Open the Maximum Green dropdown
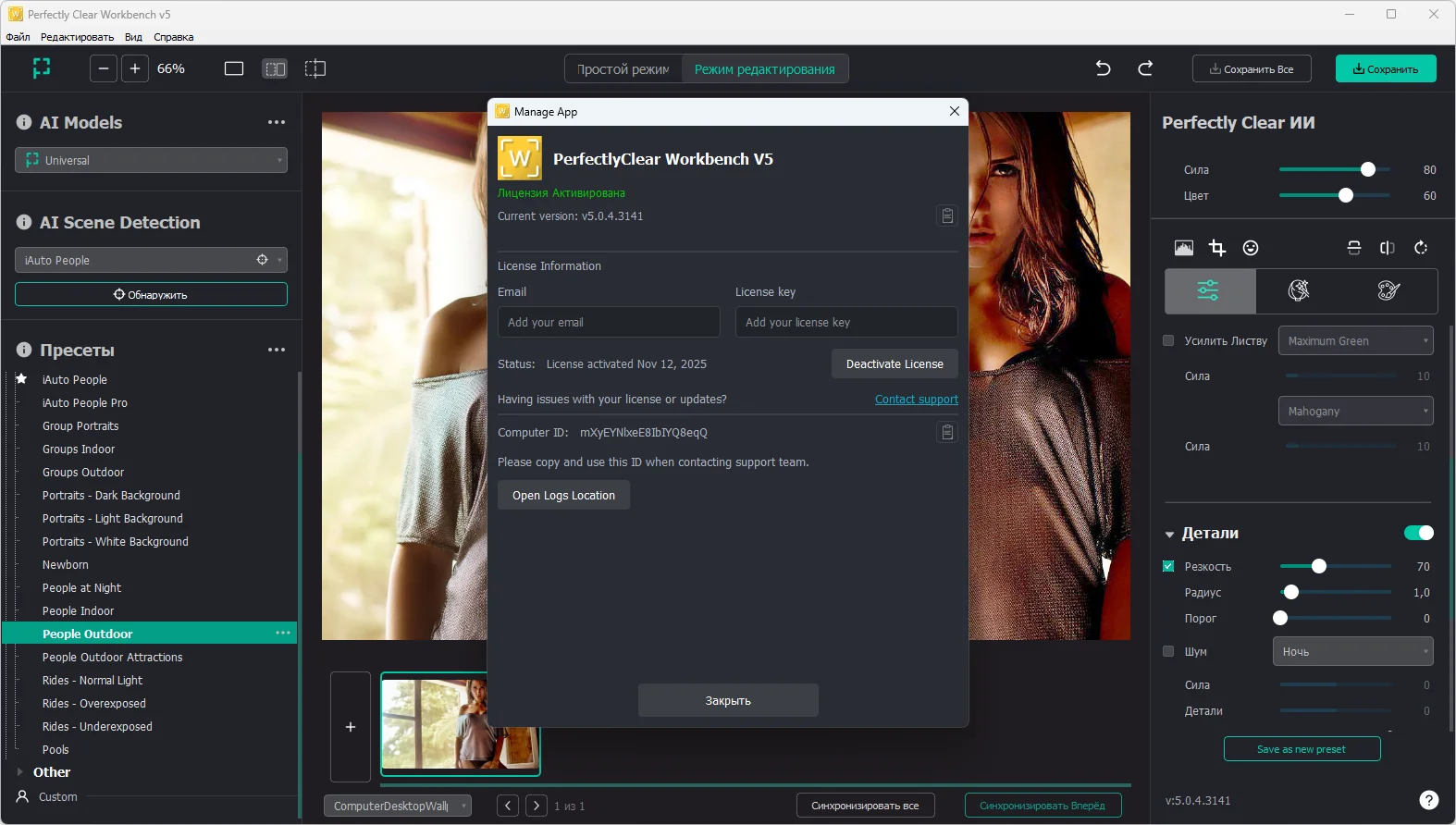Image resolution: width=1456 pixels, height=825 pixels. 1355,340
